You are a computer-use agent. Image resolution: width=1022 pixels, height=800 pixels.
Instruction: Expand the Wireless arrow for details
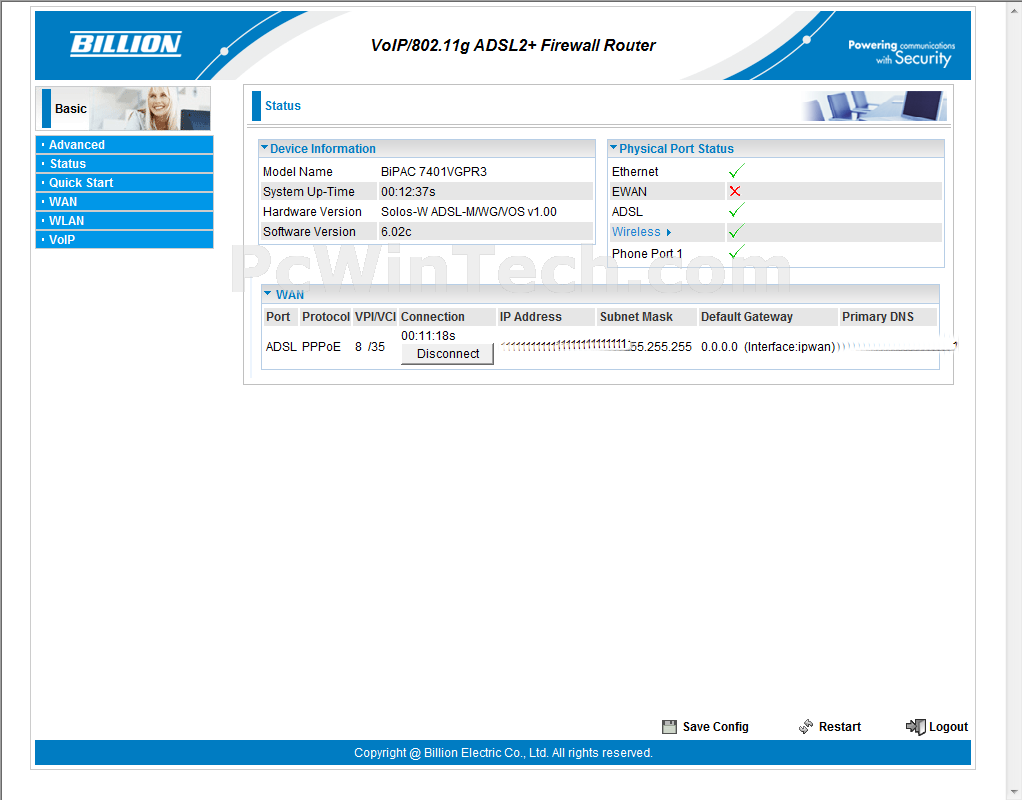pyautogui.click(x=669, y=232)
